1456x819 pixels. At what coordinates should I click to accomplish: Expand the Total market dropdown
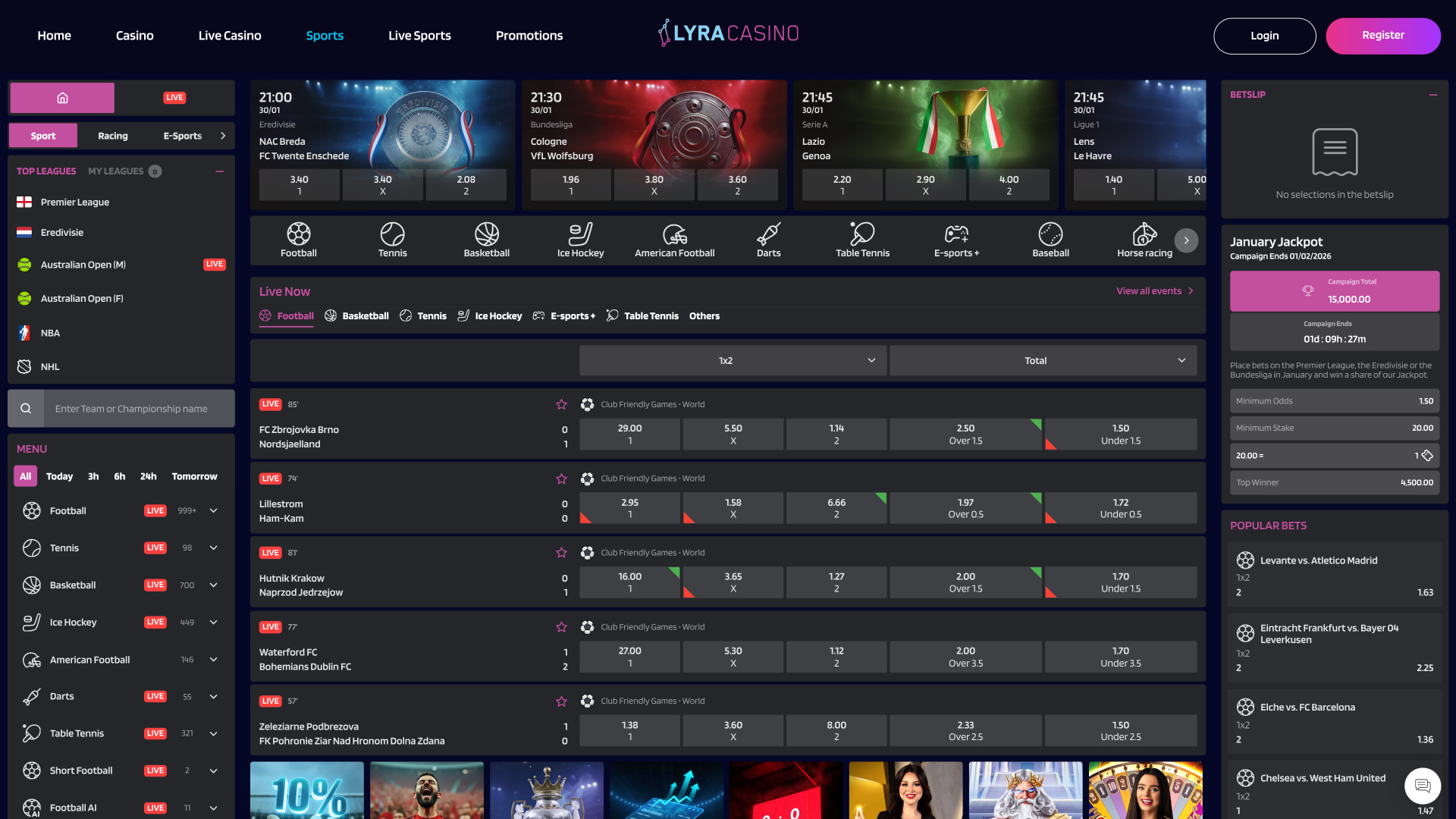pyautogui.click(x=1043, y=360)
